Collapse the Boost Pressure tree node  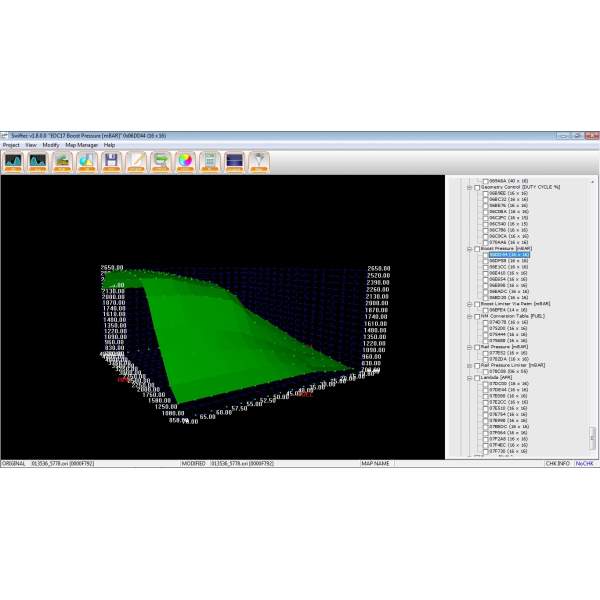470,249
